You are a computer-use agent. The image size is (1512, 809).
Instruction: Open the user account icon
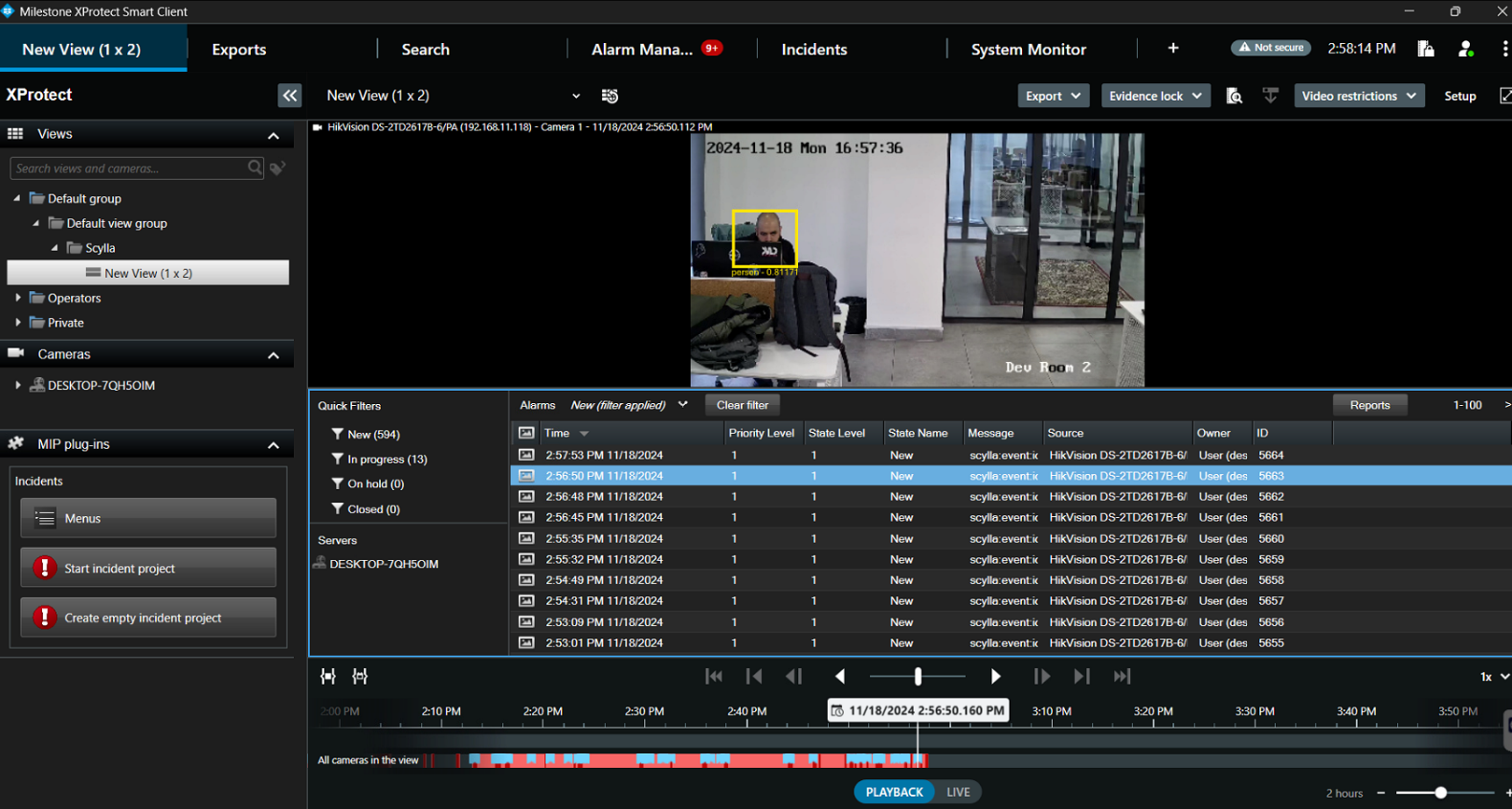[x=1465, y=49]
